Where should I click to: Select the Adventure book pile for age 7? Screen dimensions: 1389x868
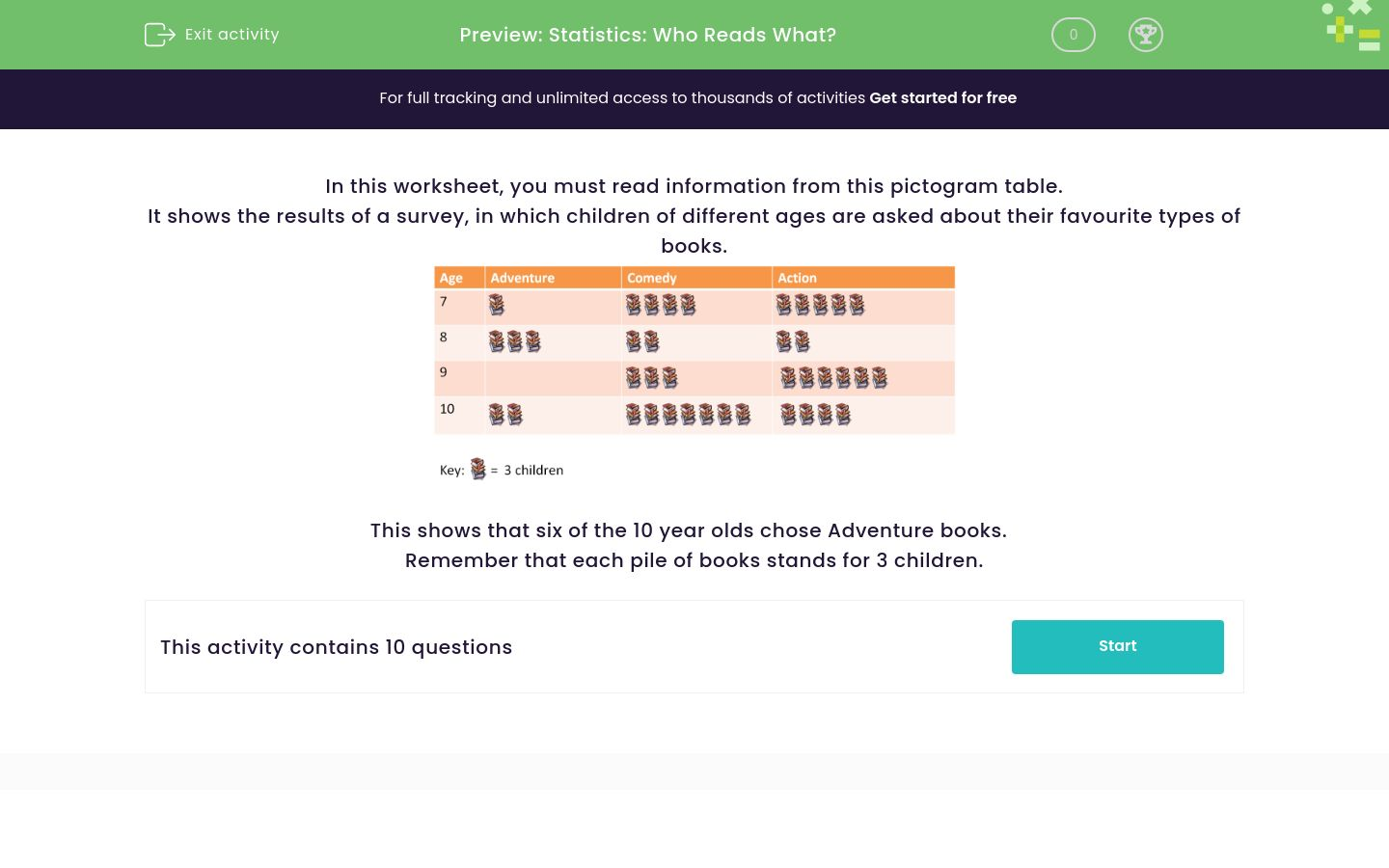click(x=496, y=305)
